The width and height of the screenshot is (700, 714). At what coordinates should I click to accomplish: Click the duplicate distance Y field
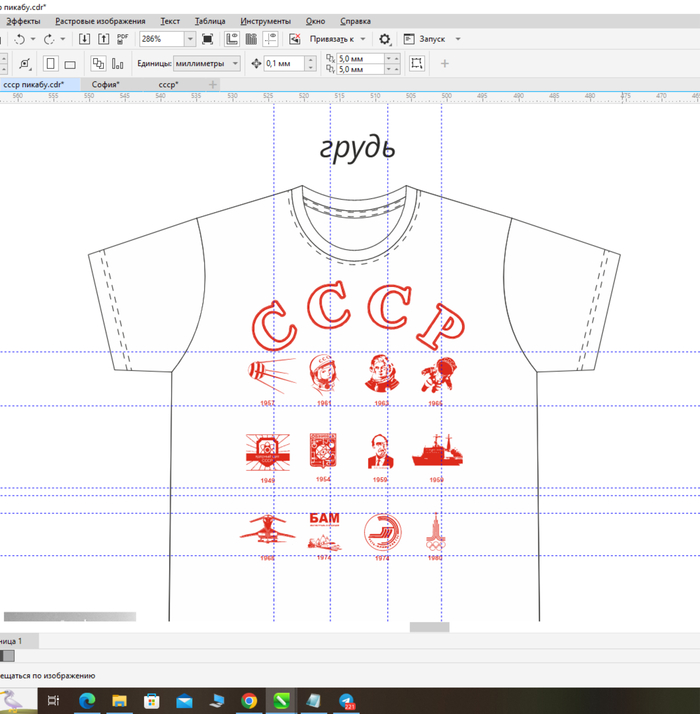[360, 69]
